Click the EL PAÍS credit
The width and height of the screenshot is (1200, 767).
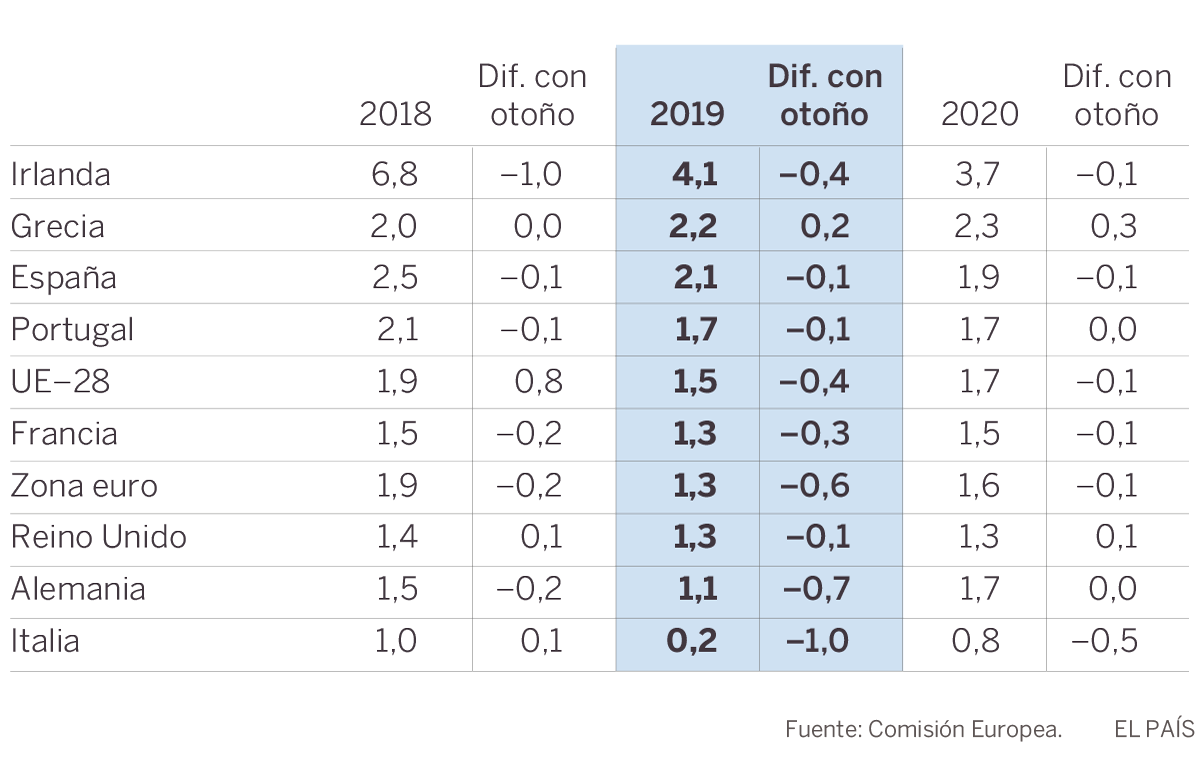coord(1154,729)
